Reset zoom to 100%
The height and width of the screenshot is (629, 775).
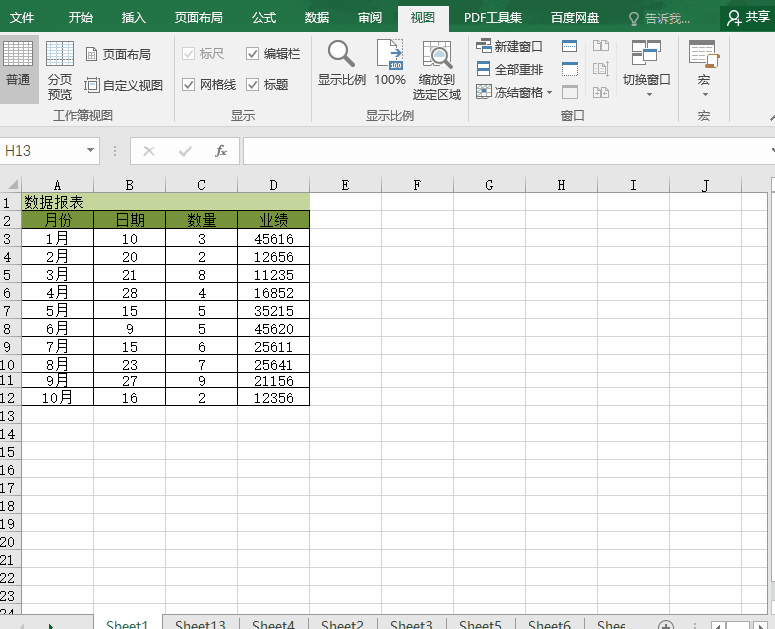(x=390, y=62)
